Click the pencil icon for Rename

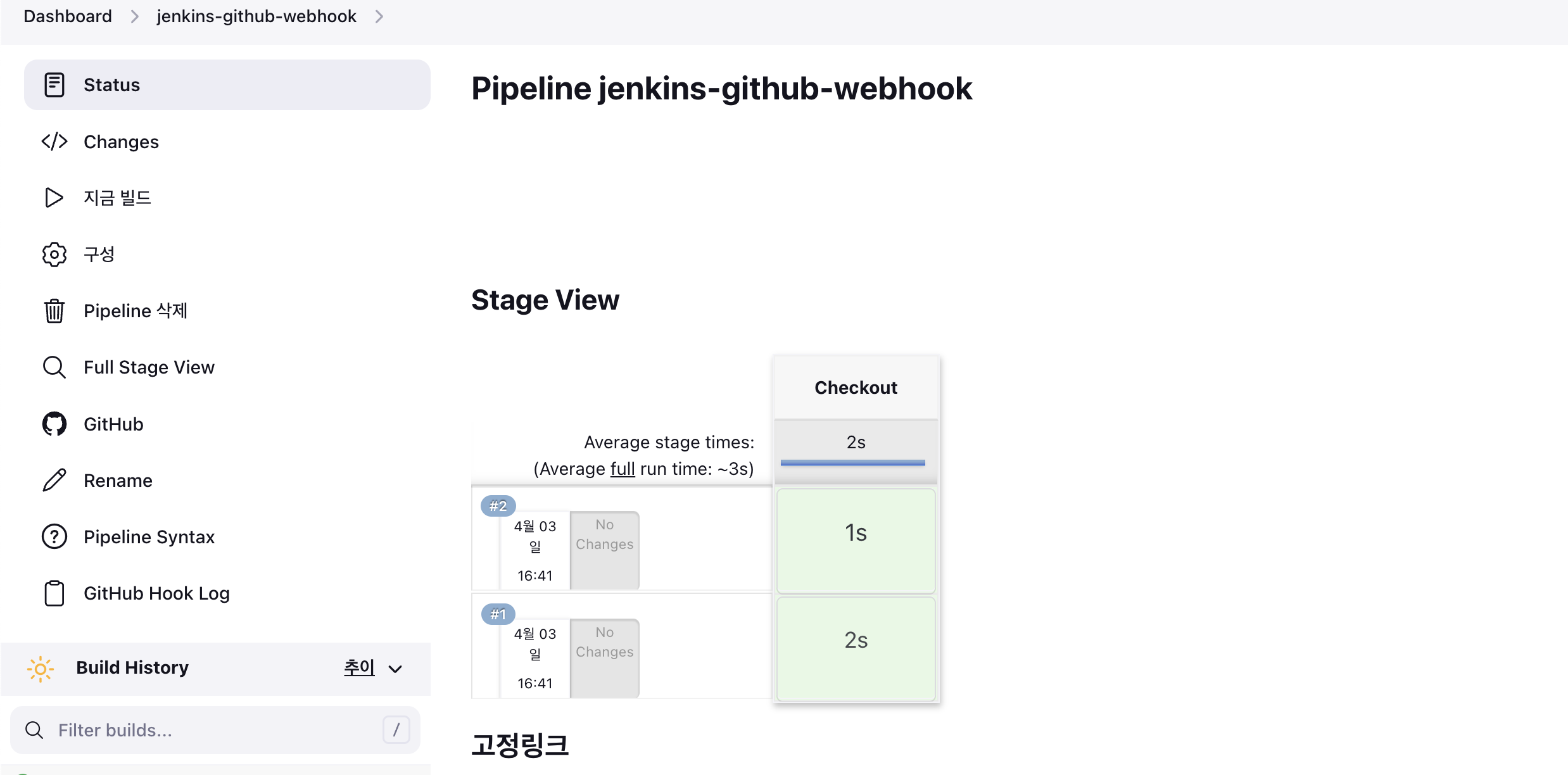54,480
